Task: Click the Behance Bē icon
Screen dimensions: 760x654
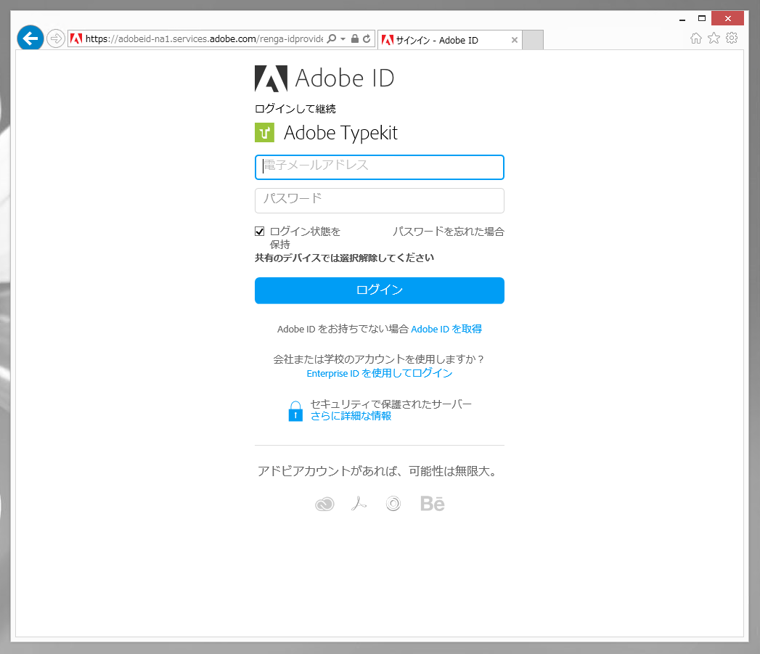Action: tap(432, 504)
